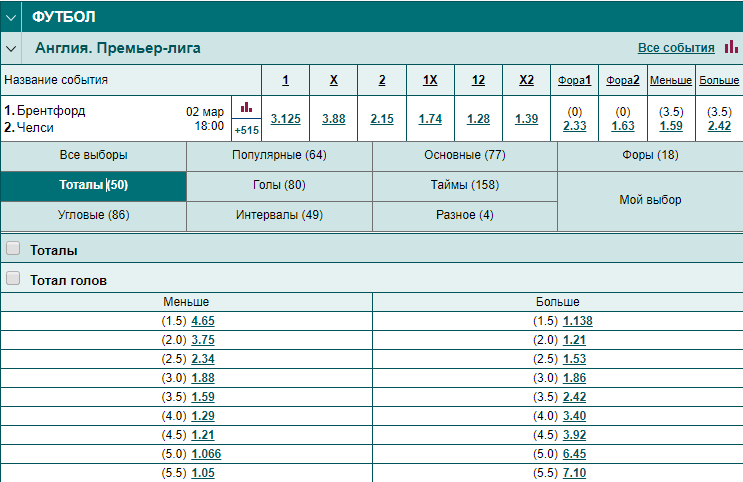Click the Брентфорд team name
The height and width of the screenshot is (482, 743).
[51, 111]
